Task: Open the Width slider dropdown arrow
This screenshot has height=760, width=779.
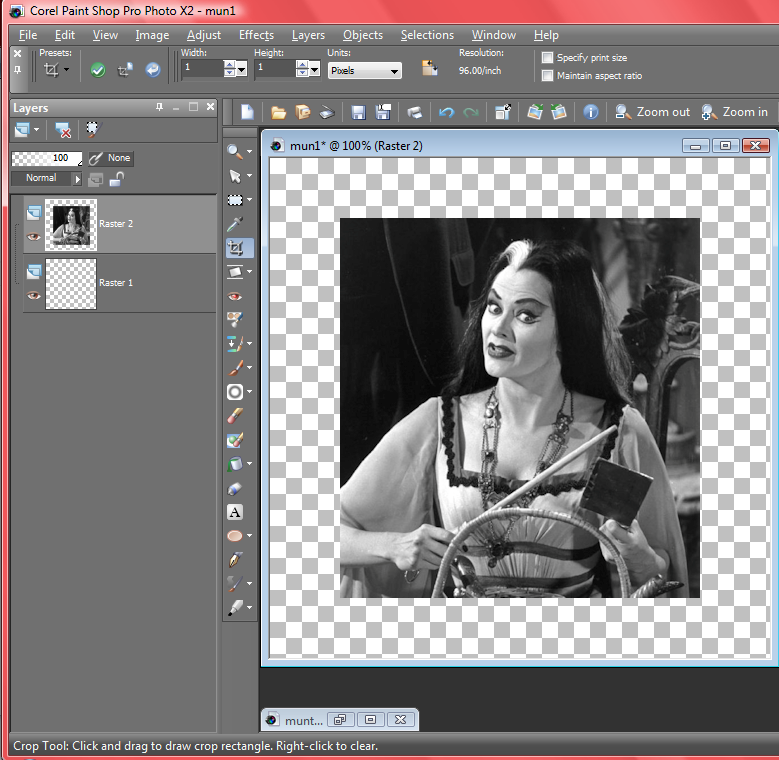Action: click(242, 70)
